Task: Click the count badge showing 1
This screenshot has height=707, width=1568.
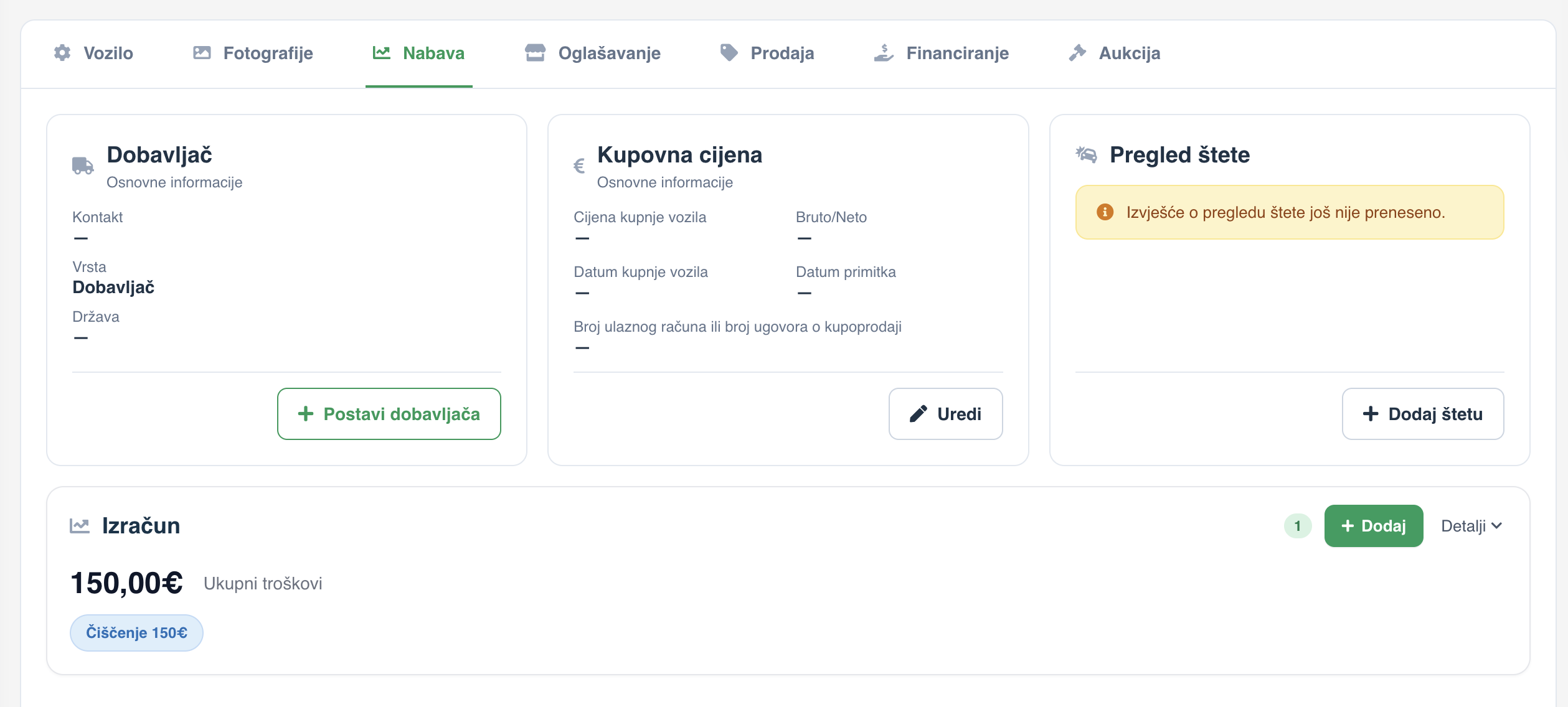Action: [1298, 526]
